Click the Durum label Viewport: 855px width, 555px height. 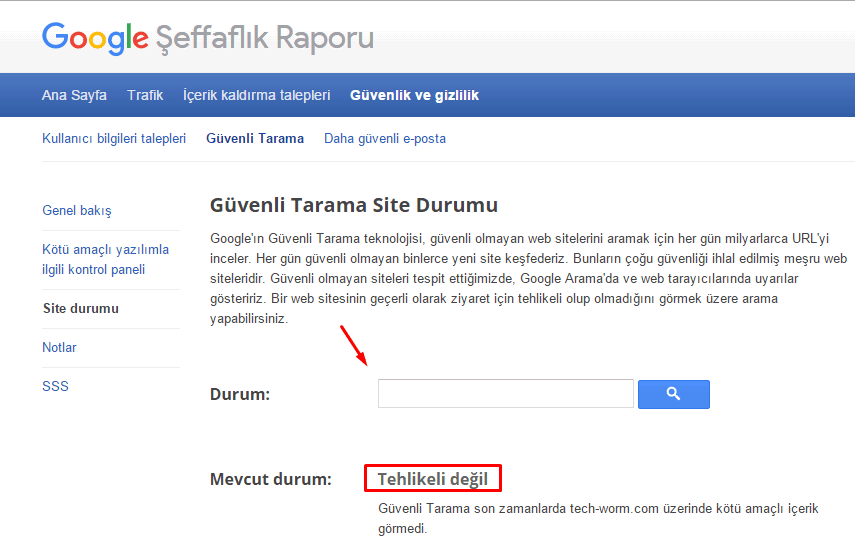coord(240,394)
